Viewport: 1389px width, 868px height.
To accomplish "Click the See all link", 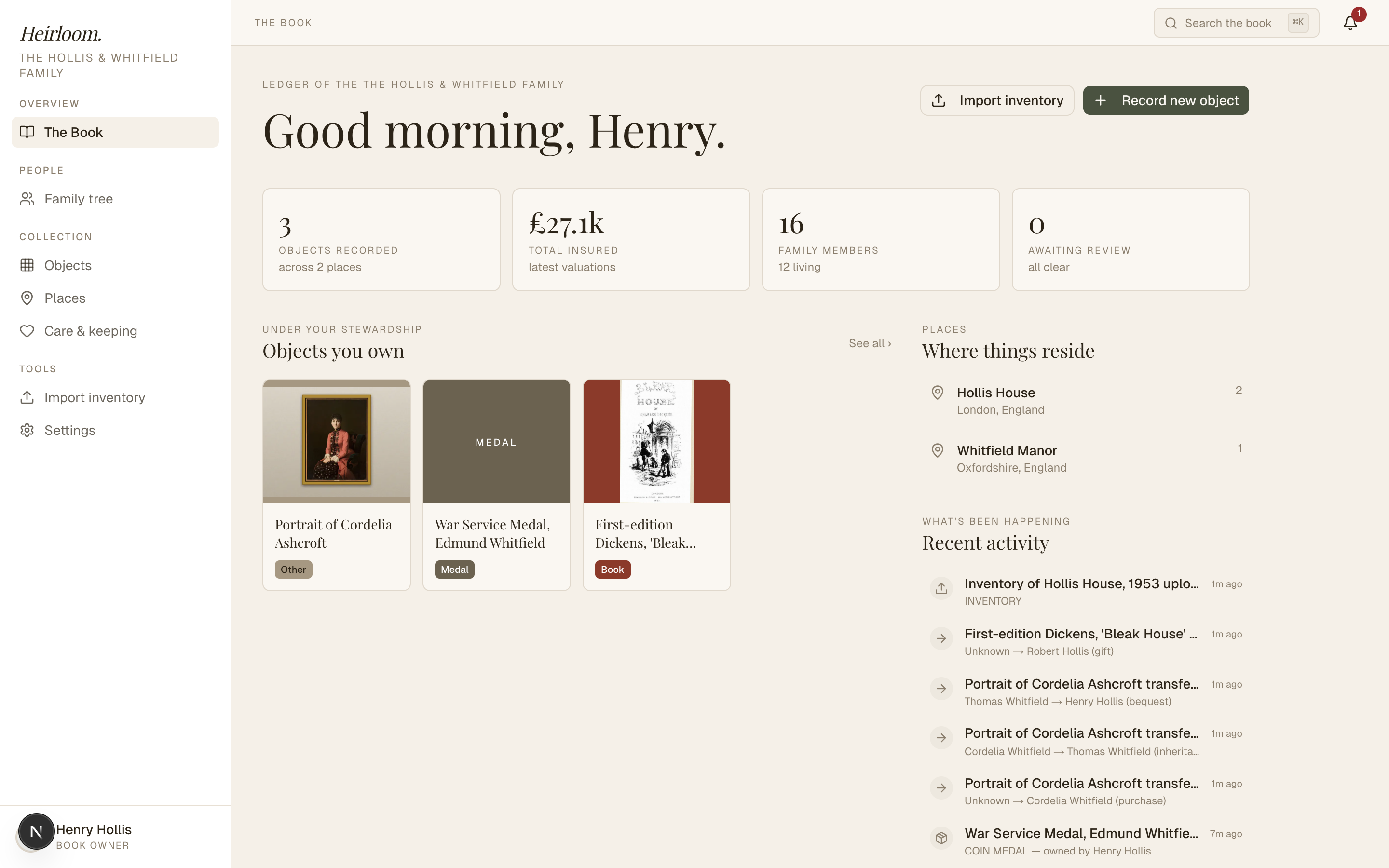I will [870, 343].
